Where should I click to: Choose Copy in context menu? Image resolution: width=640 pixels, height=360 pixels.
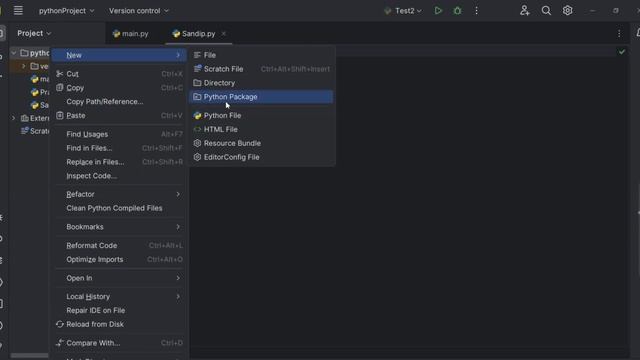[x=119, y=88]
